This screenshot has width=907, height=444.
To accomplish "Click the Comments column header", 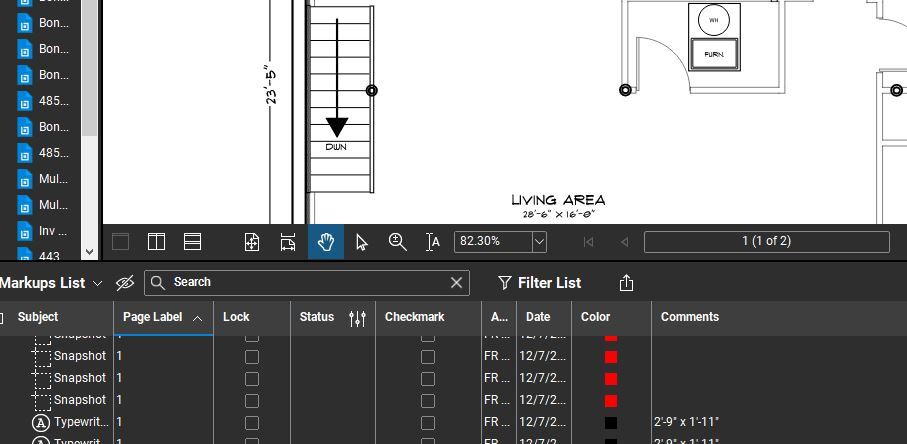I will pos(690,317).
